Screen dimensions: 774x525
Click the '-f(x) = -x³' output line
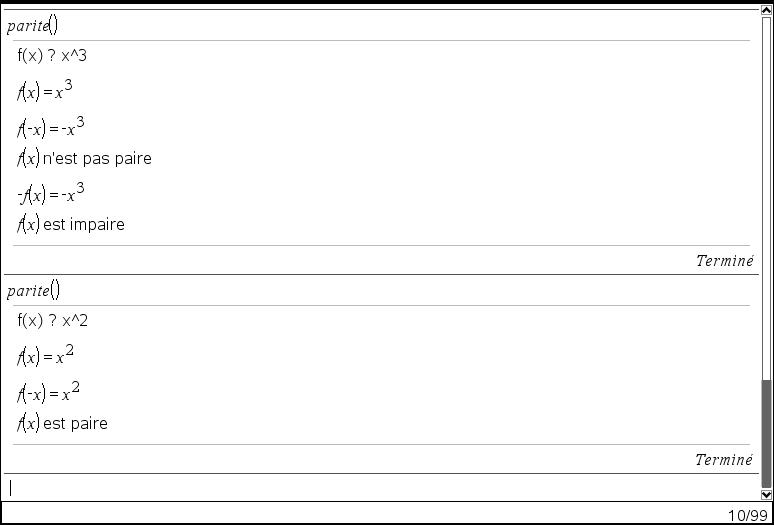[x=50, y=193]
